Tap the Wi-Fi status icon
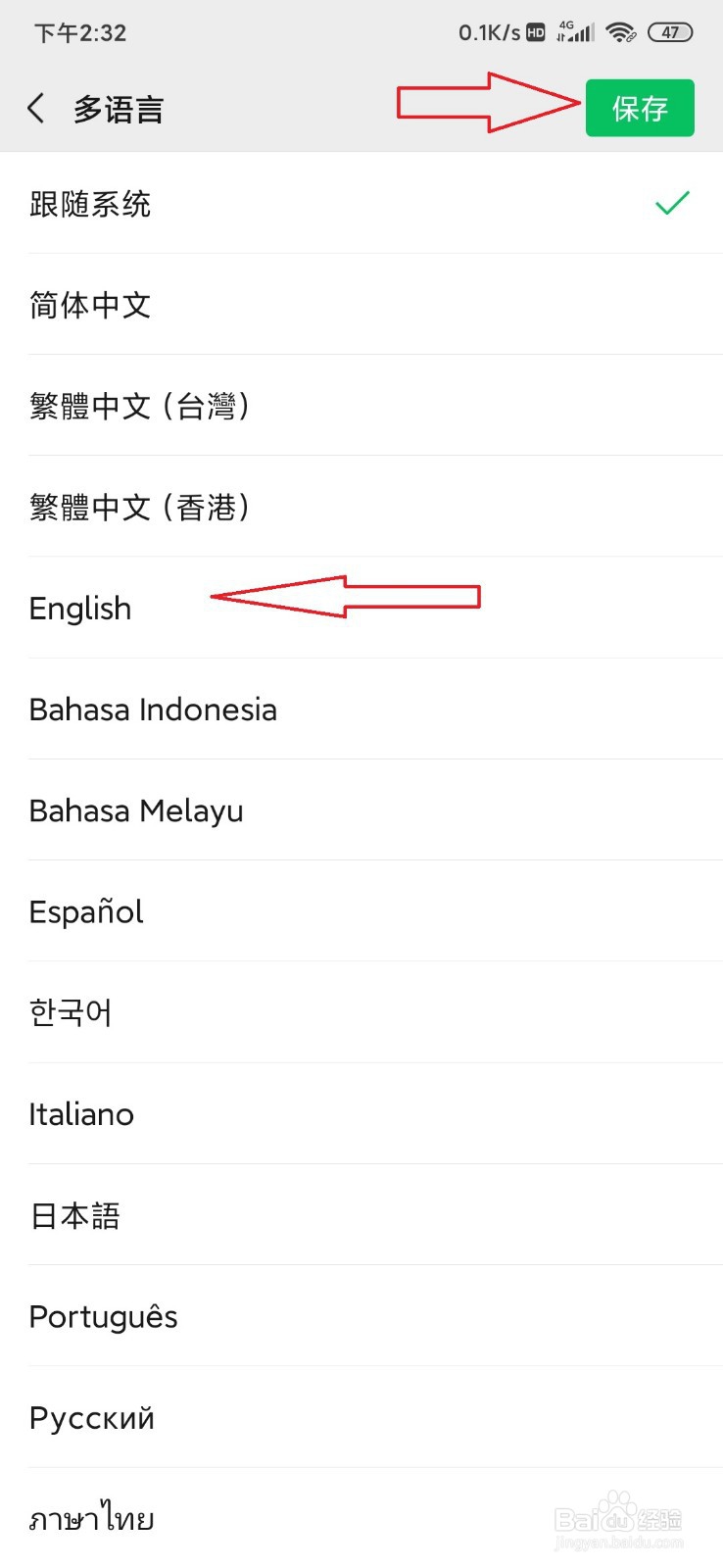Image resolution: width=723 pixels, height=1568 pixels. 620,32
